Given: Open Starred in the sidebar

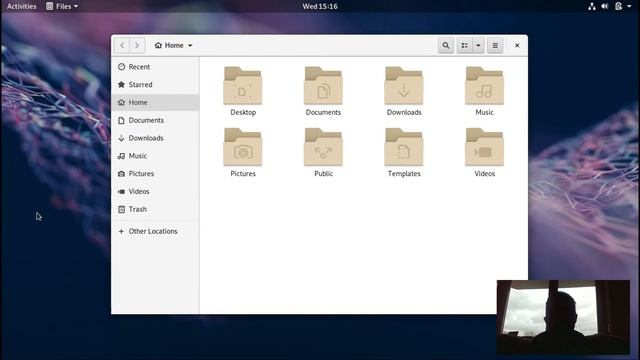Looking at the screenshot, I should click(155, 84).
